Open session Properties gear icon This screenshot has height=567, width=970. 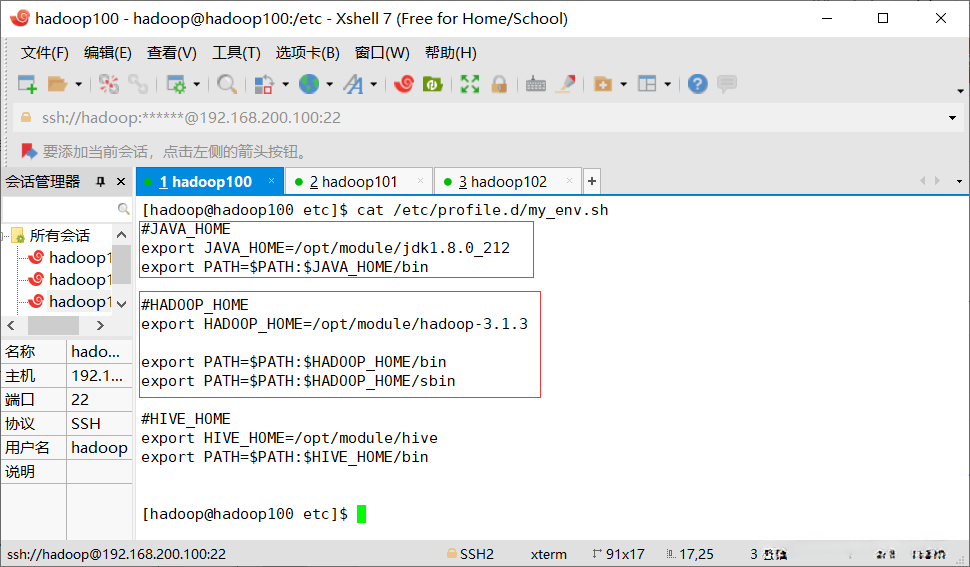[176, 84]
